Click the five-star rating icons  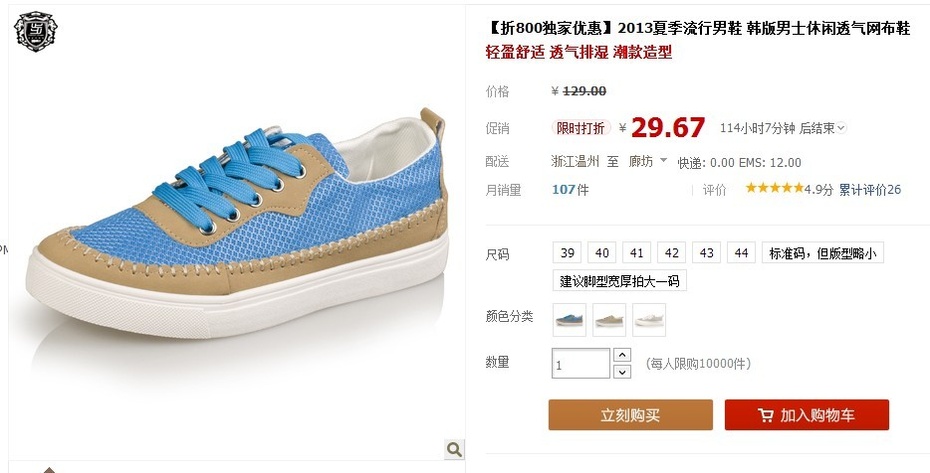pyautogui.click(x=774, y=189)
